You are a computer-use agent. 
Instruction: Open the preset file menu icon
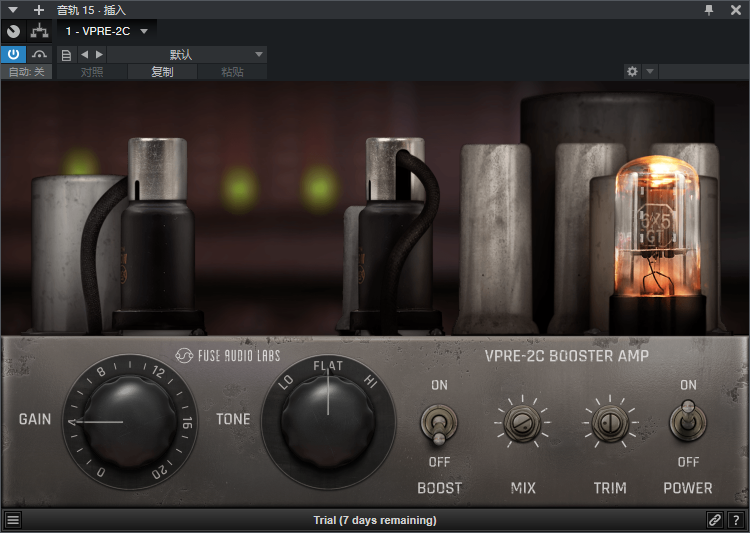click(x=66, y=55)
